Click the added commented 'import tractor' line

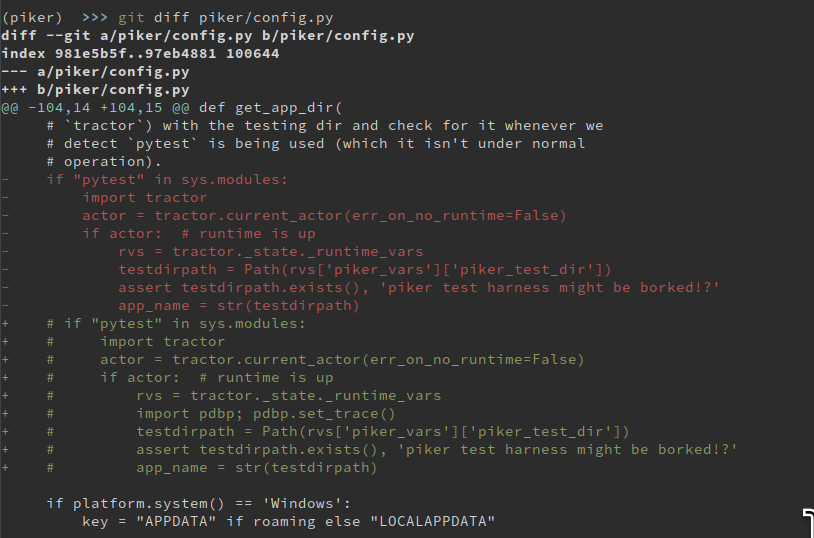click(163, 342)
